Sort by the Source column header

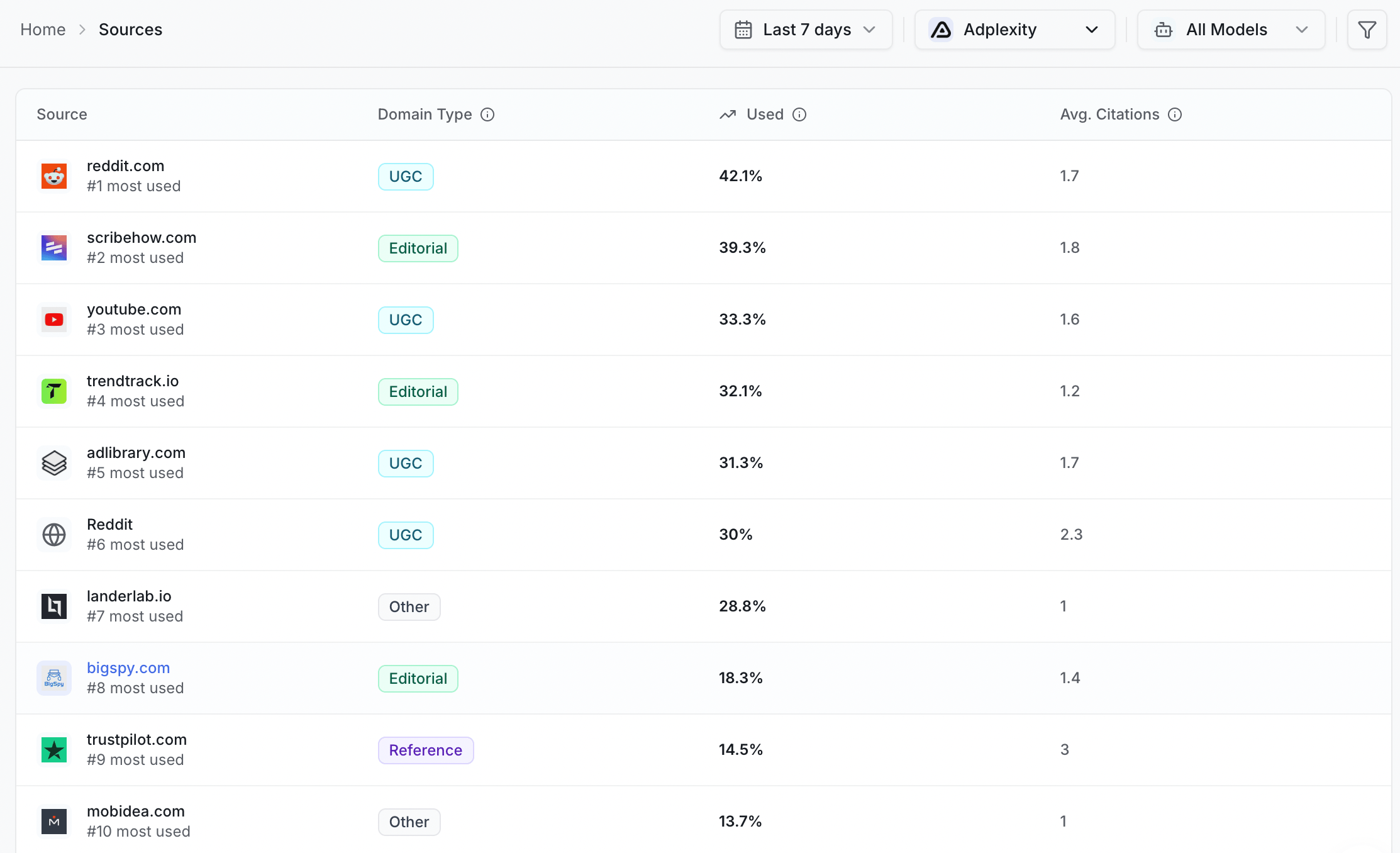click(x=62, y=114)
